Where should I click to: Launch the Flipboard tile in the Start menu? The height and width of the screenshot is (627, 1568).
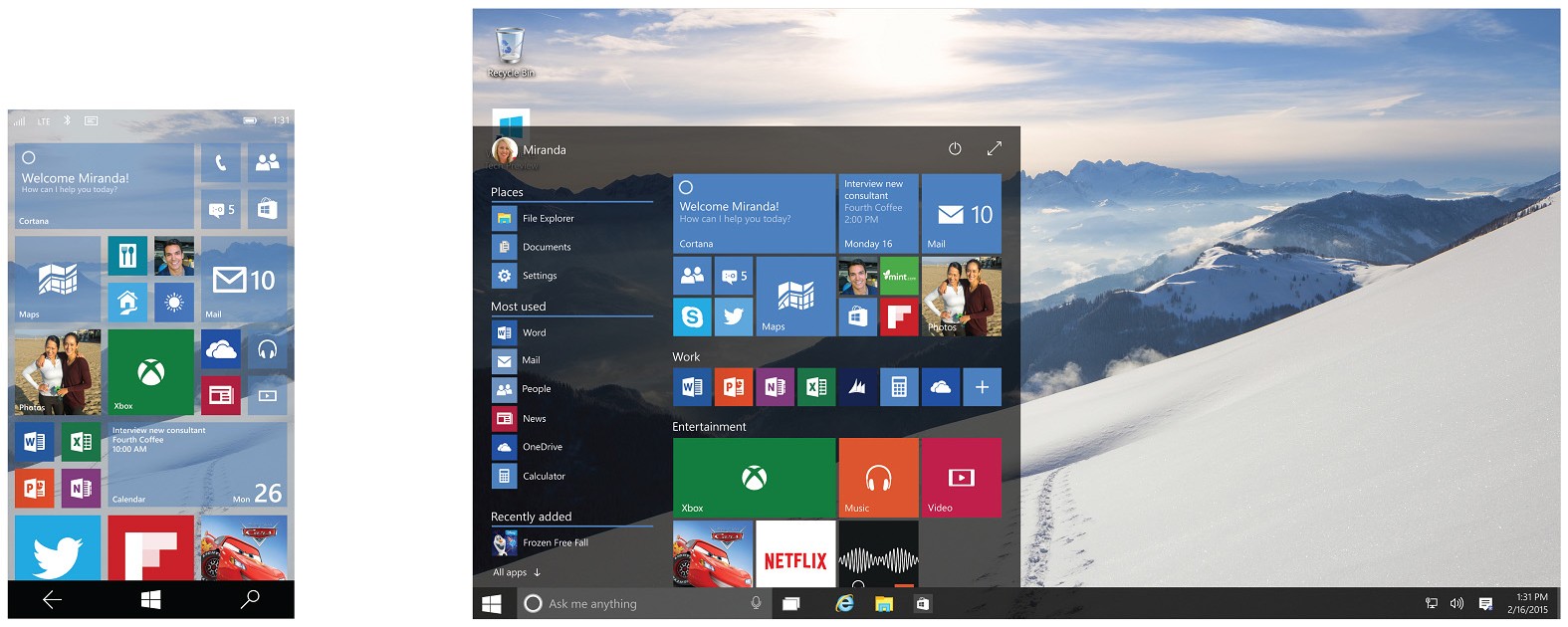(899, 317)
